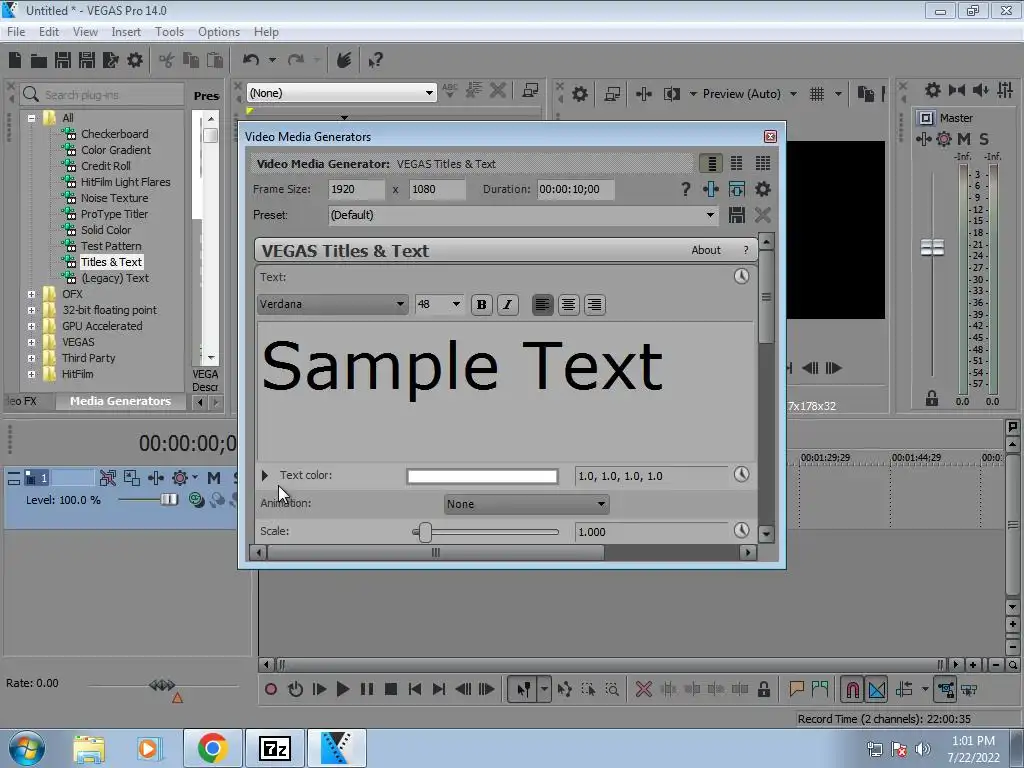
Task: Toggle Bold text formatting
Action: click(x=481, y=304)
